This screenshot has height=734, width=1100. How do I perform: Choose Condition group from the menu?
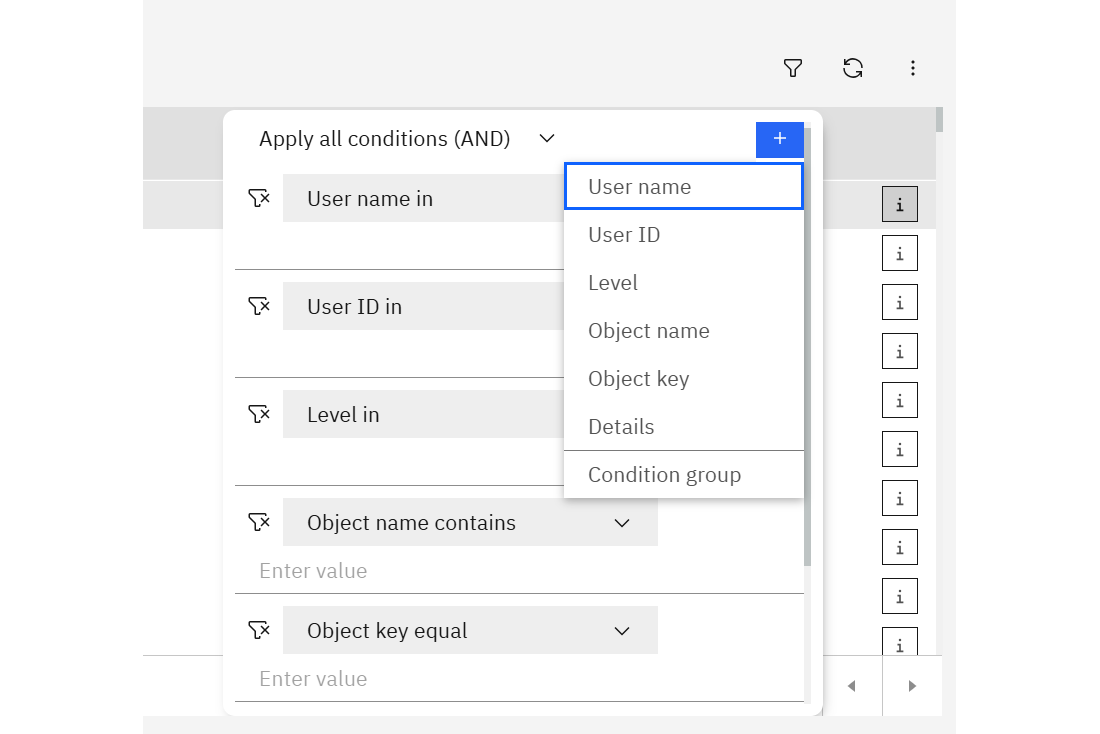click(x=683, y=475)
